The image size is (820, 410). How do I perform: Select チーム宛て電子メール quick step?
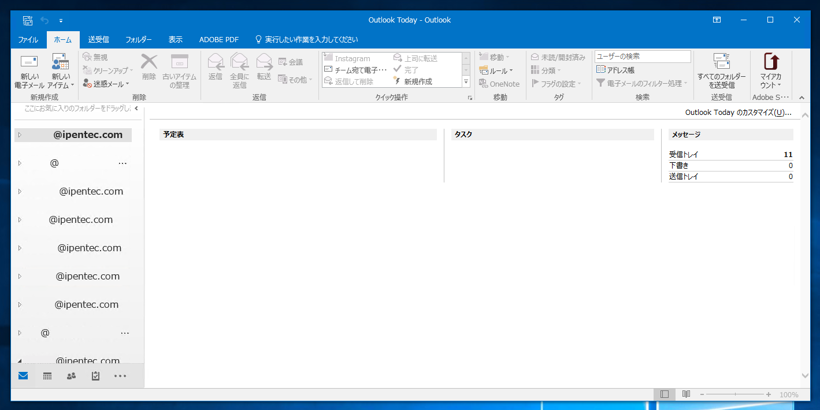tap(356, 70)
